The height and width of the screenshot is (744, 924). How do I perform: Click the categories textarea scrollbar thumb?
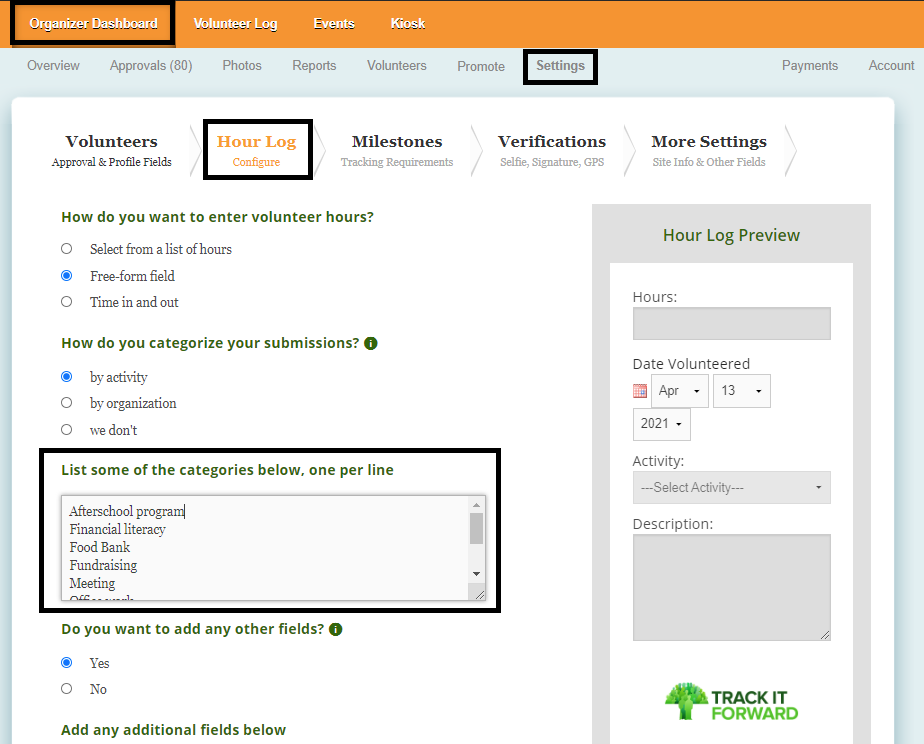(476, 528)
